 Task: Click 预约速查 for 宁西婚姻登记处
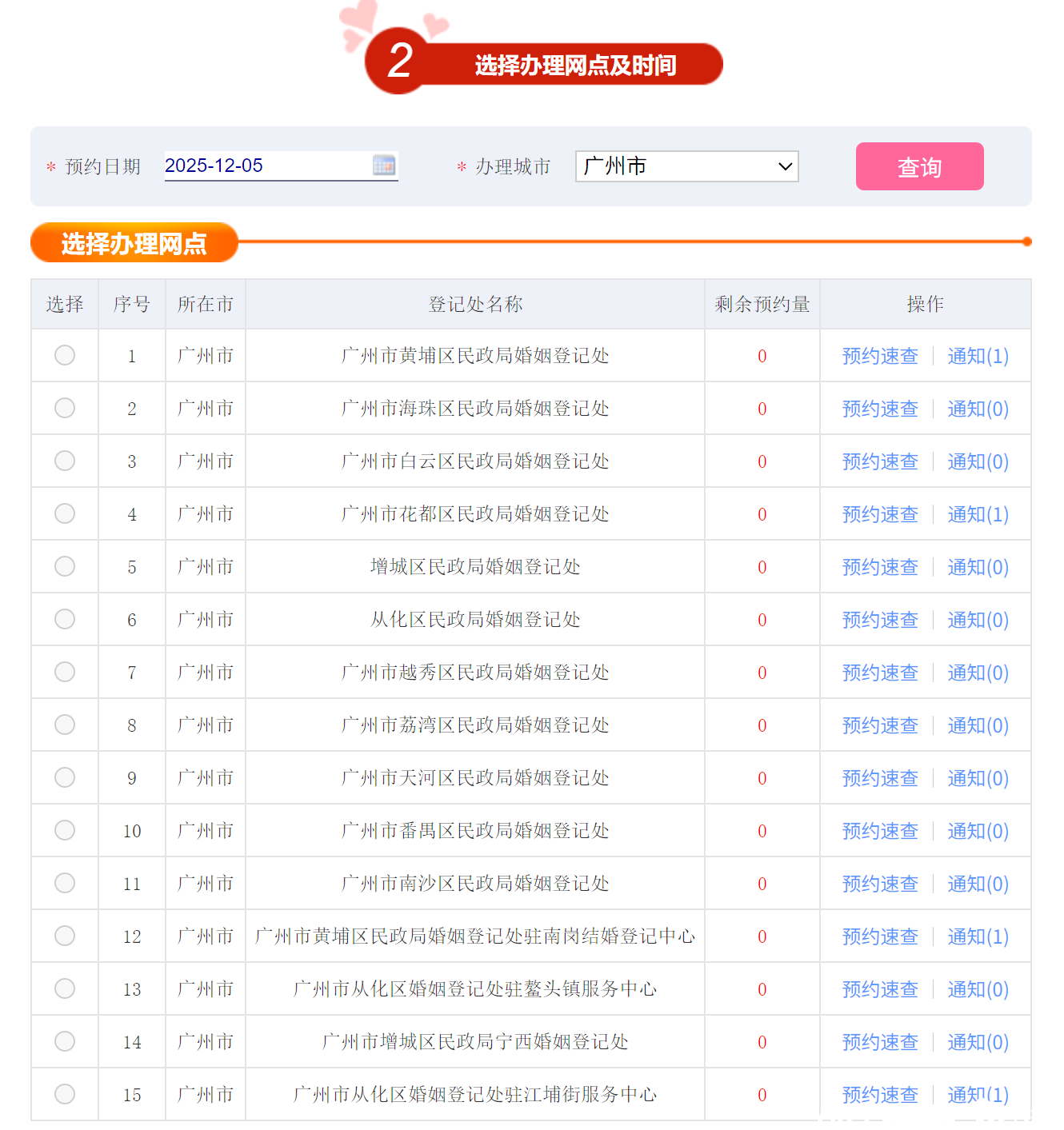880,1042
